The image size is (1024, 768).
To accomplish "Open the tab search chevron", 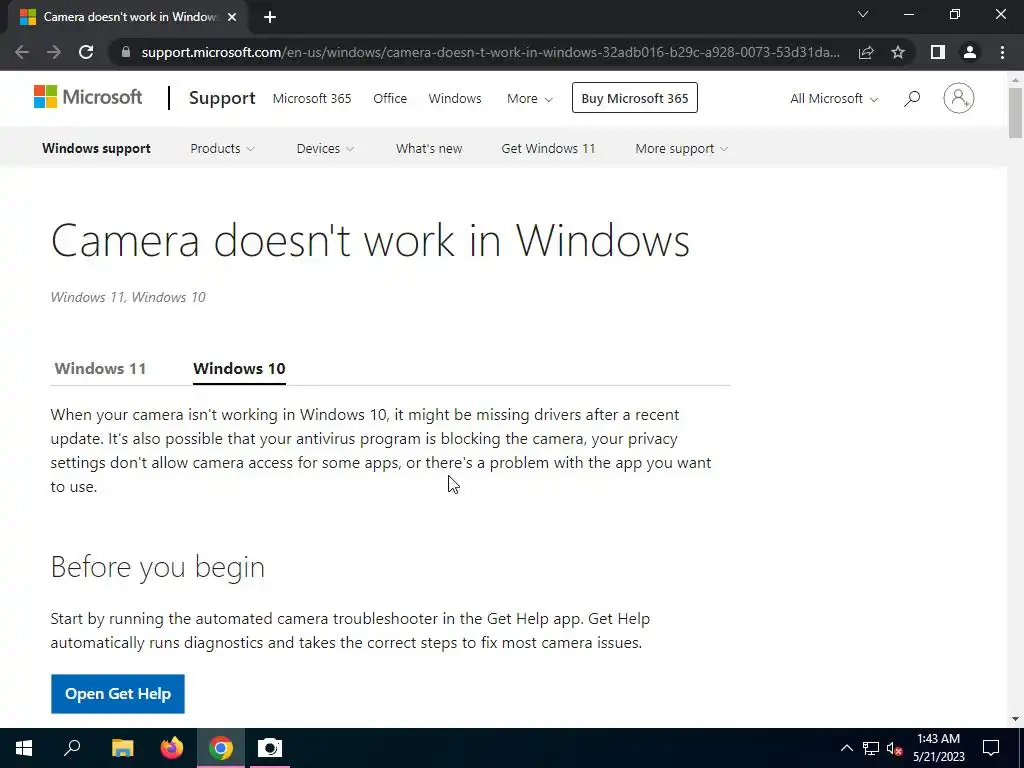I will (863, 14).
